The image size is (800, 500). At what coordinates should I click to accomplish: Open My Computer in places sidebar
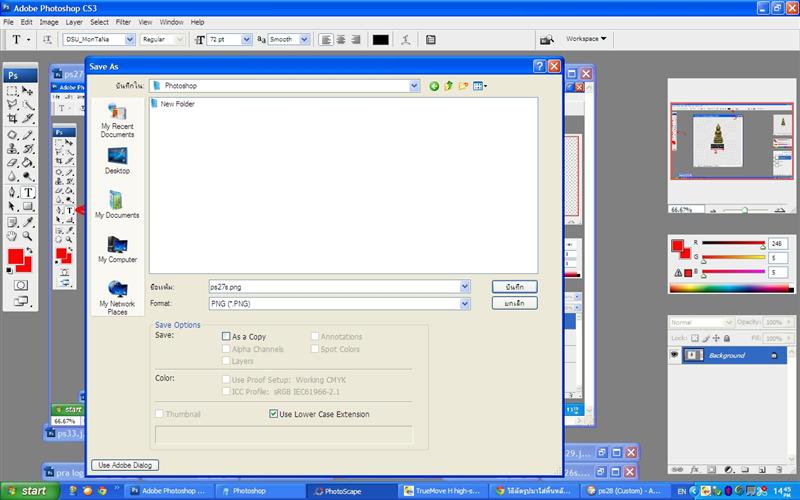click(117, 248)
